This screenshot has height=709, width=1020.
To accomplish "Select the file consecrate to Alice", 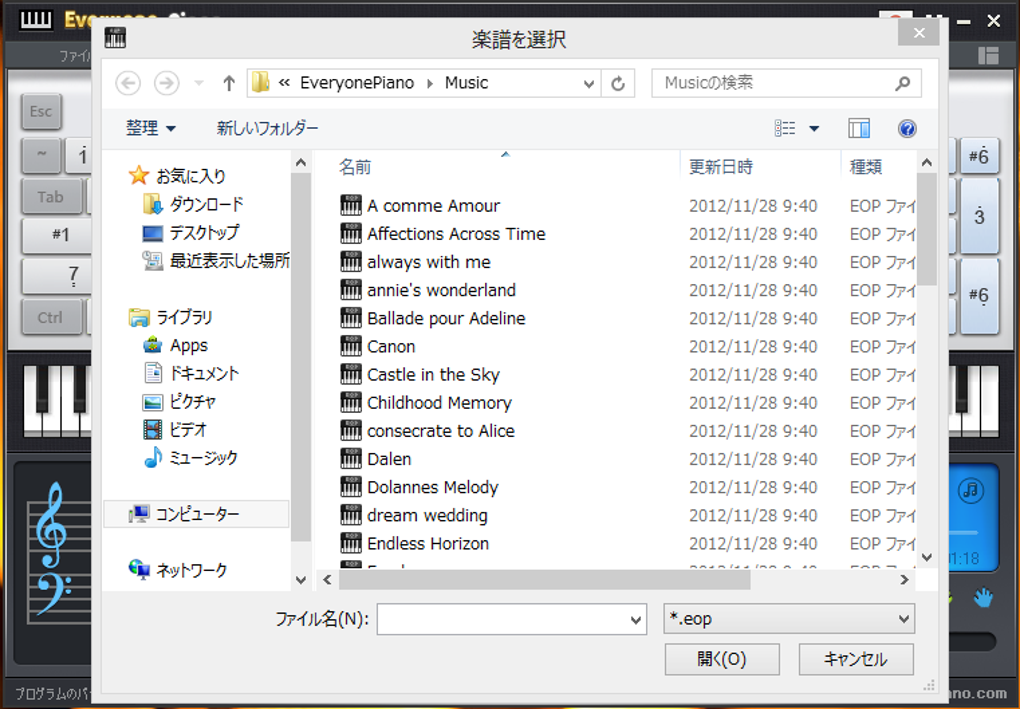I will (440, 431).
